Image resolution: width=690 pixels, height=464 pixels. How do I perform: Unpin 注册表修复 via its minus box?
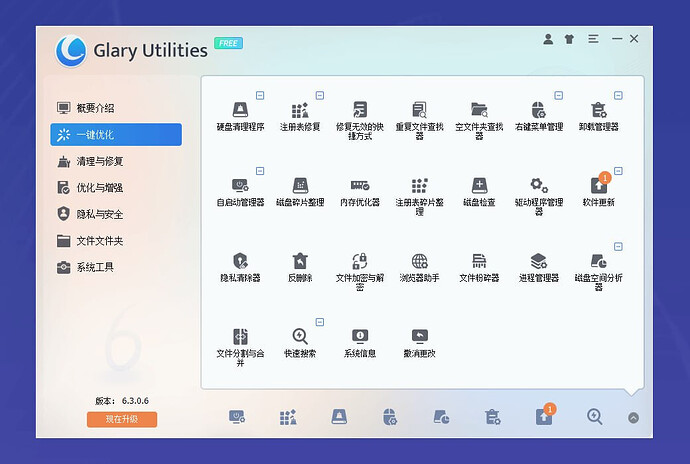pos(320,96)
